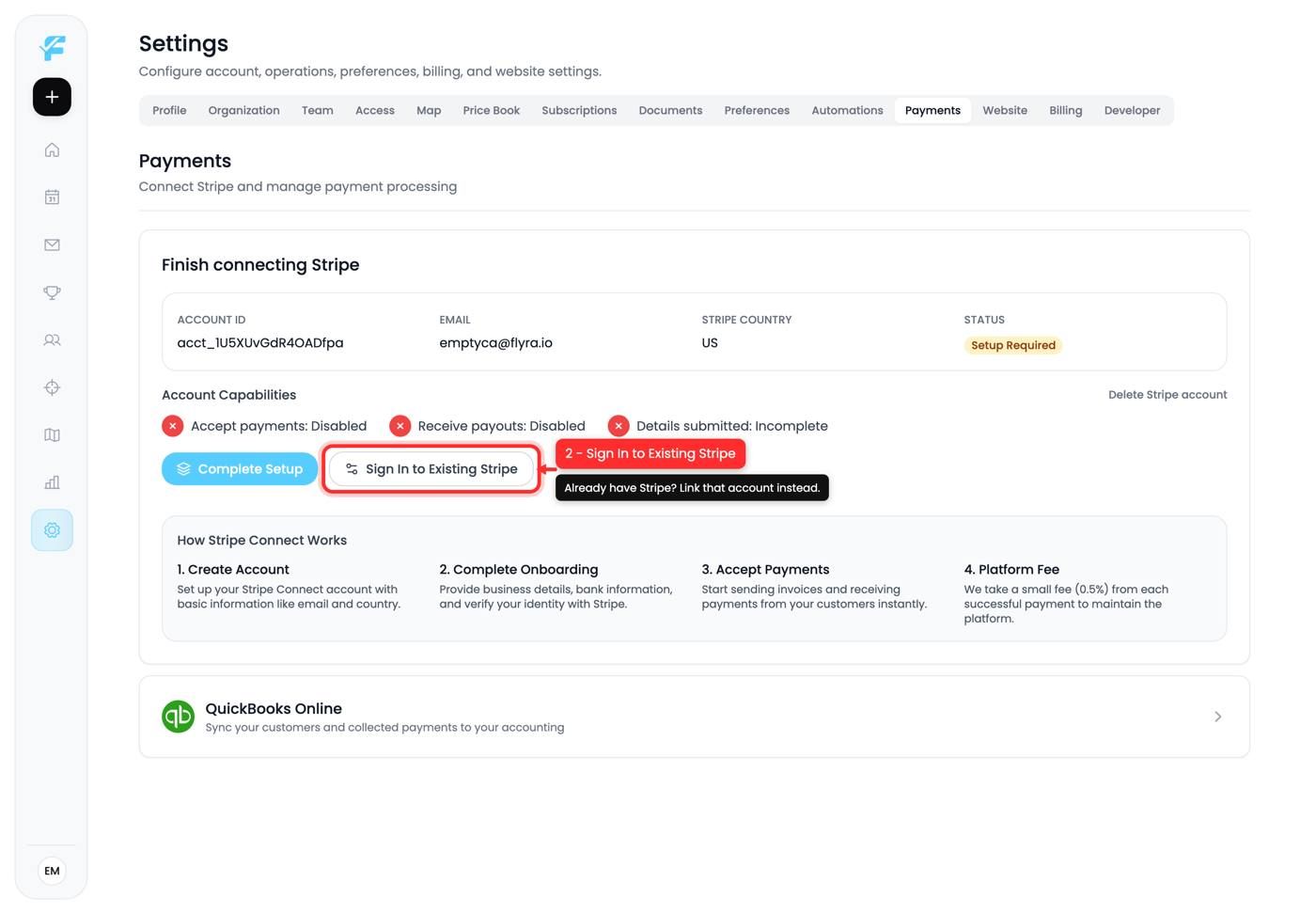Screen dimensions: 1316x914
Task: Switch to the Team tab
Action: coord(318,110)
